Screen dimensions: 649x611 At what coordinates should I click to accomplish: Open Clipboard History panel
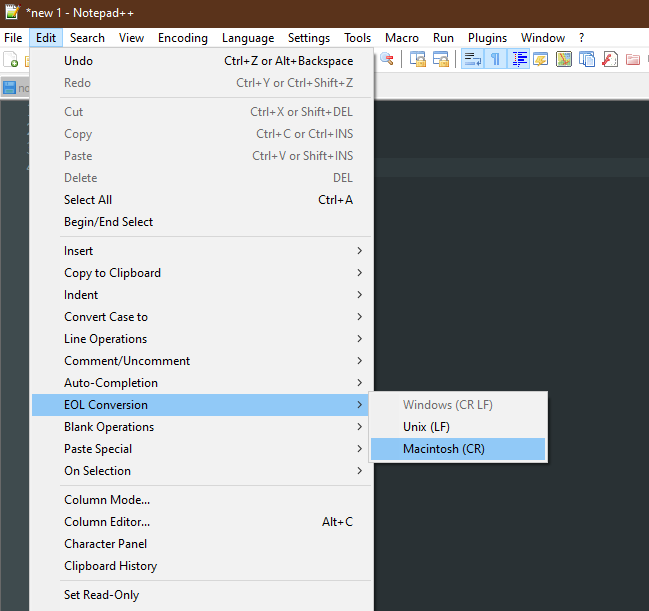pos(202,566)
